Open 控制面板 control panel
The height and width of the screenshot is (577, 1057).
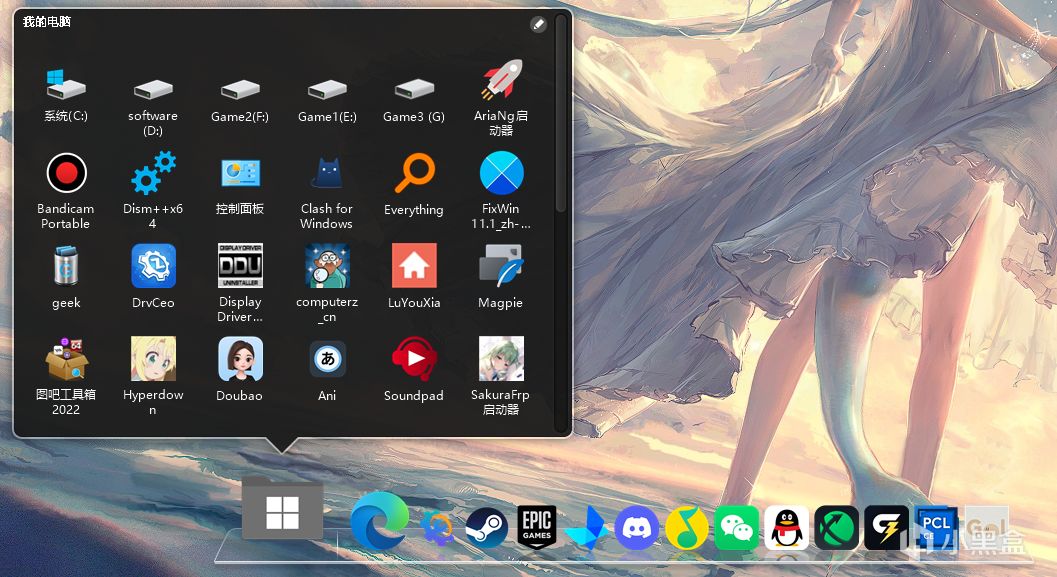point(240,173)
